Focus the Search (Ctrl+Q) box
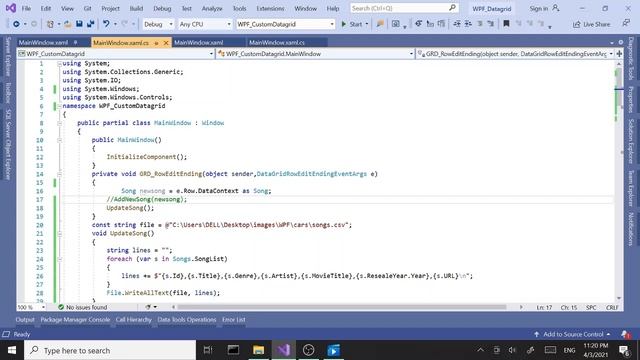Screen dimensions: 640x360 (404, 8)
